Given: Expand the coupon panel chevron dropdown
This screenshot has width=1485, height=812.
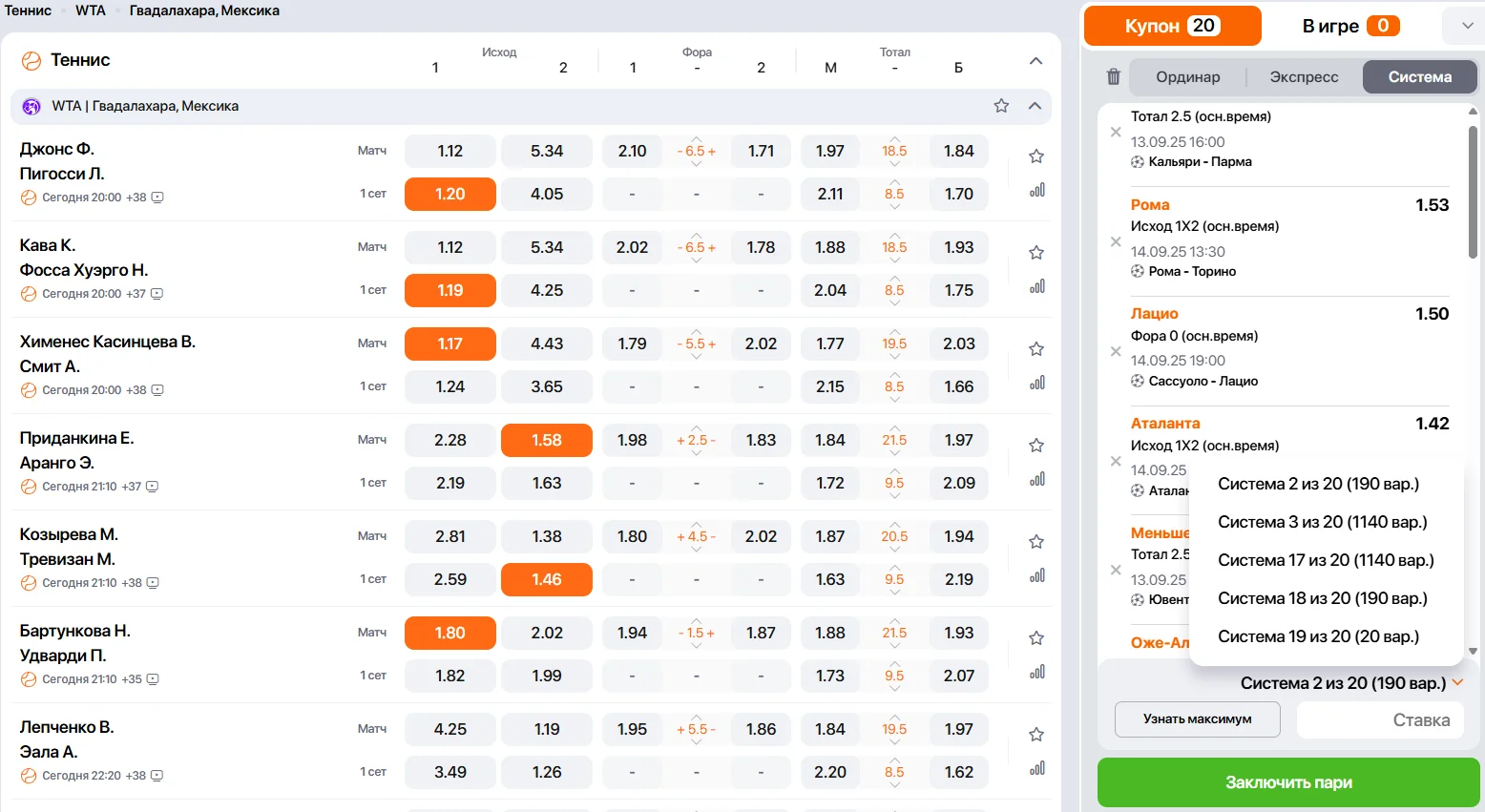Looking at the screenshot, I should 1467,26.
